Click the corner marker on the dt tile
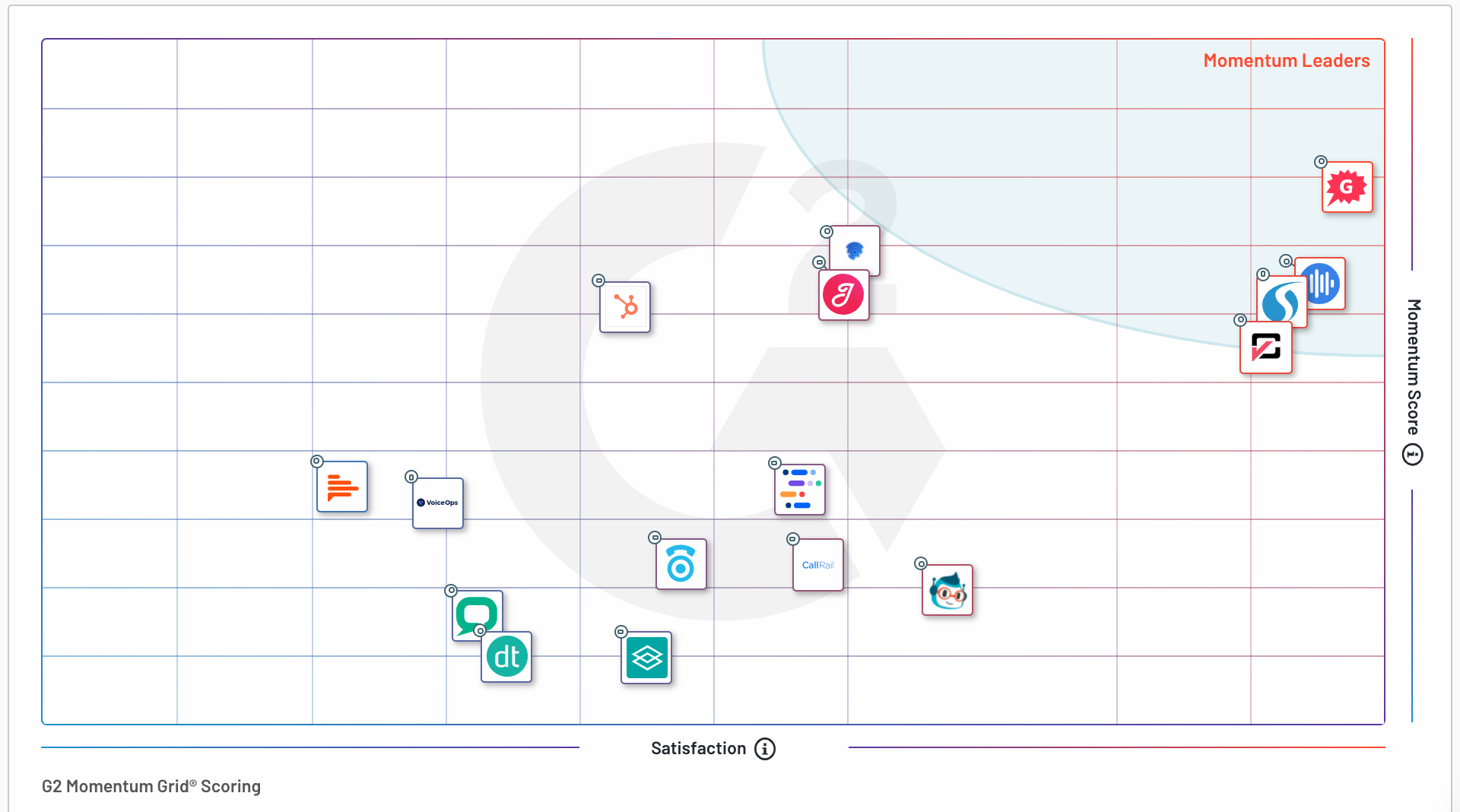The height and width of the screenshot is (812, 1460). (480, 631)
